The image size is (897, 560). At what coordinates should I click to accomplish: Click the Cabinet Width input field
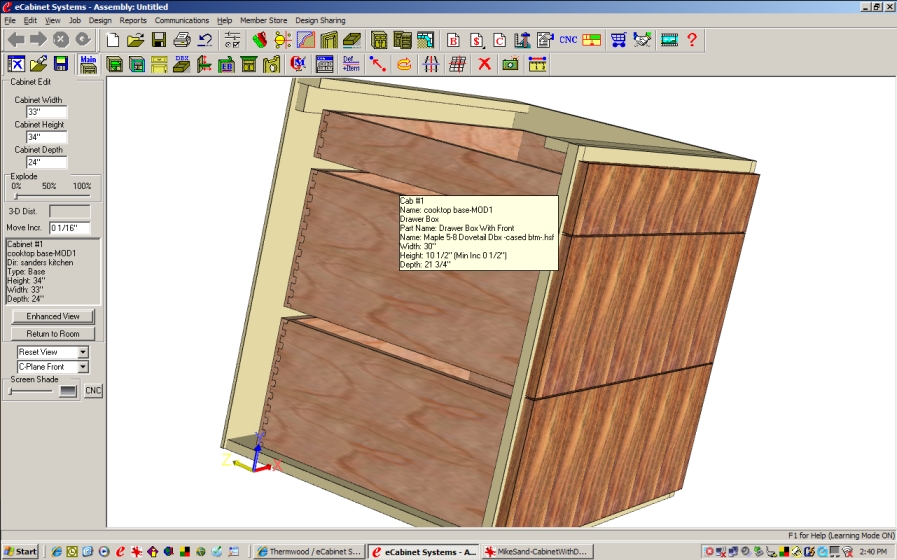[46, 112]
